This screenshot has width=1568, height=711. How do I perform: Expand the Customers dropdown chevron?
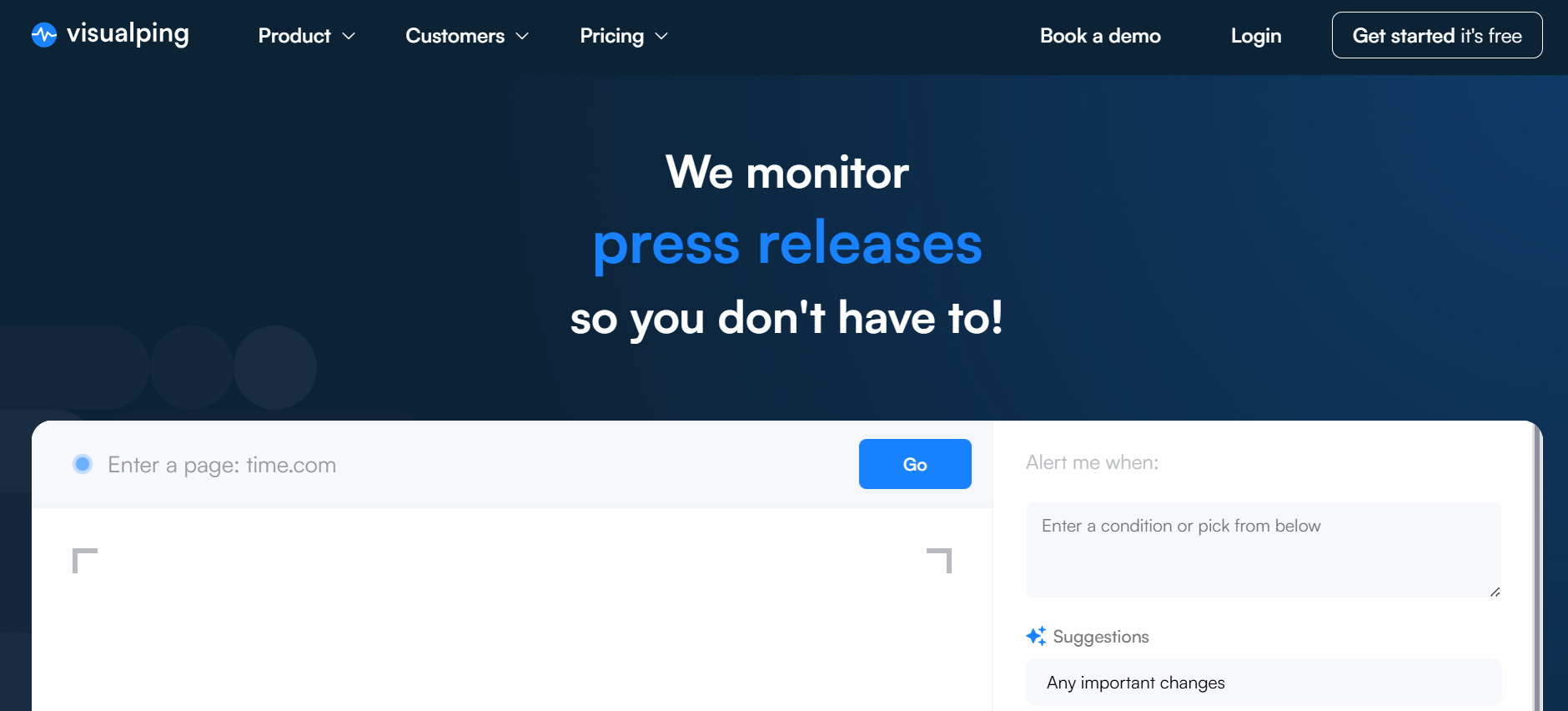(x=523, y=36)
